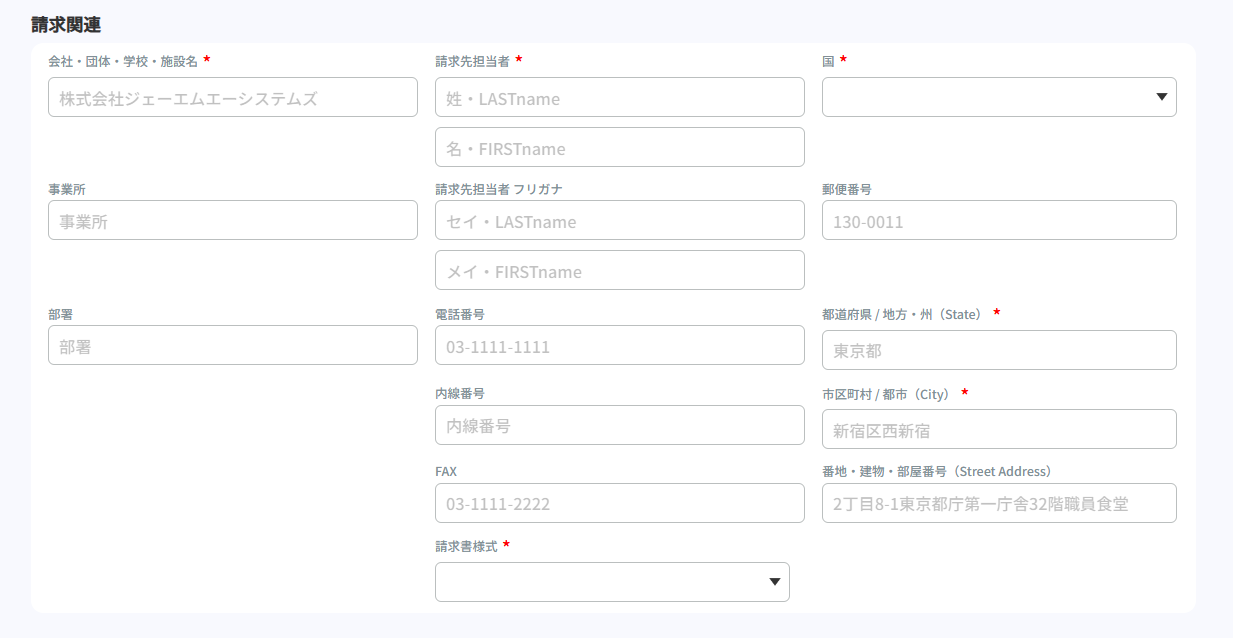Click the セイ・LASTname furigana field
Viewport: 1233px width, 638px height.
click(x=619, y=220)
